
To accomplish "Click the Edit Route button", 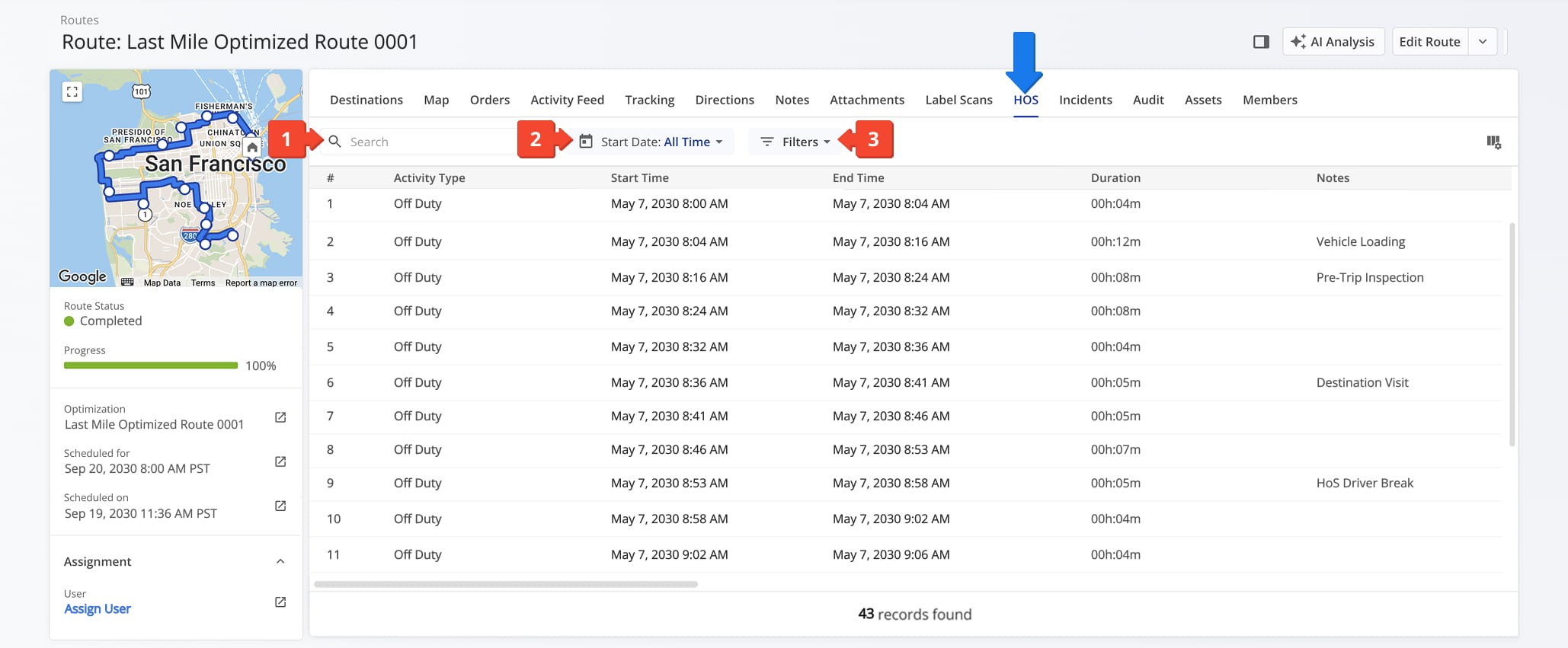I will (x=1429, y=42).
